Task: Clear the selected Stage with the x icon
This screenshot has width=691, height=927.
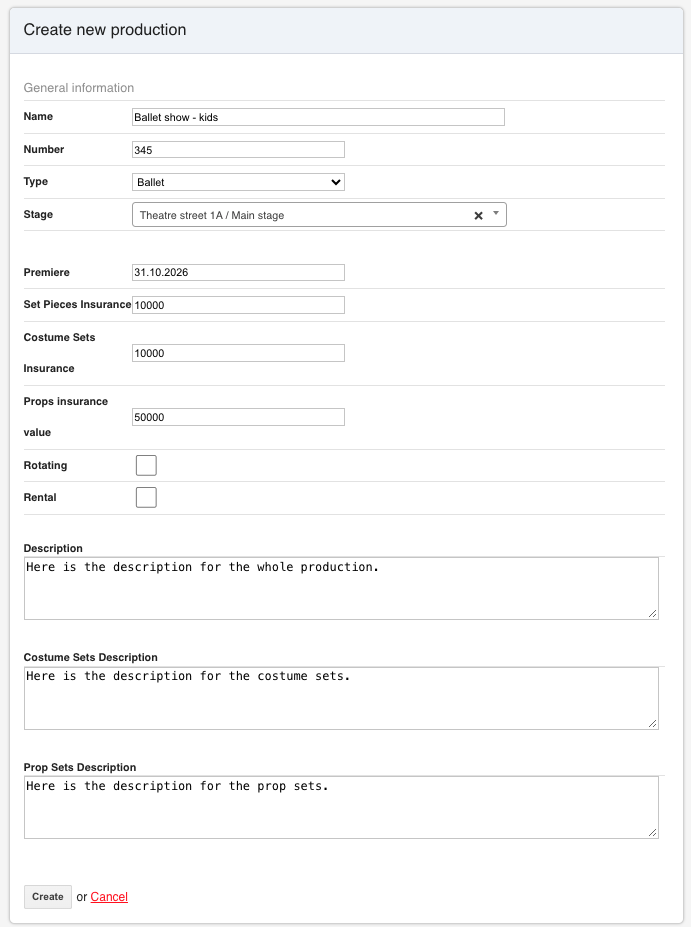Action: pos(478,216)
